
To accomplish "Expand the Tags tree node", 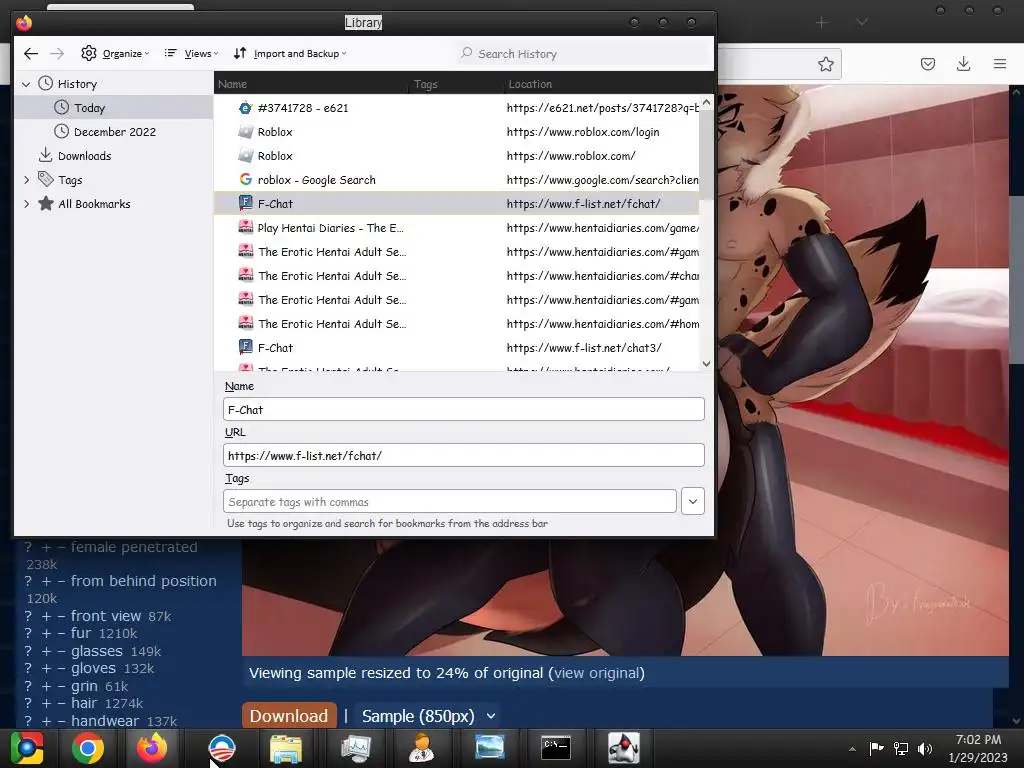I will tap(26, 180).
